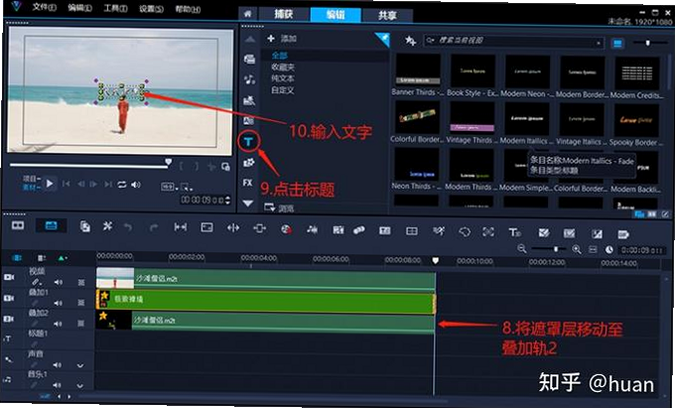This screenshot has width=675, height=408.
Task: Click the 添加 add folder button
Action: point(282,39)
